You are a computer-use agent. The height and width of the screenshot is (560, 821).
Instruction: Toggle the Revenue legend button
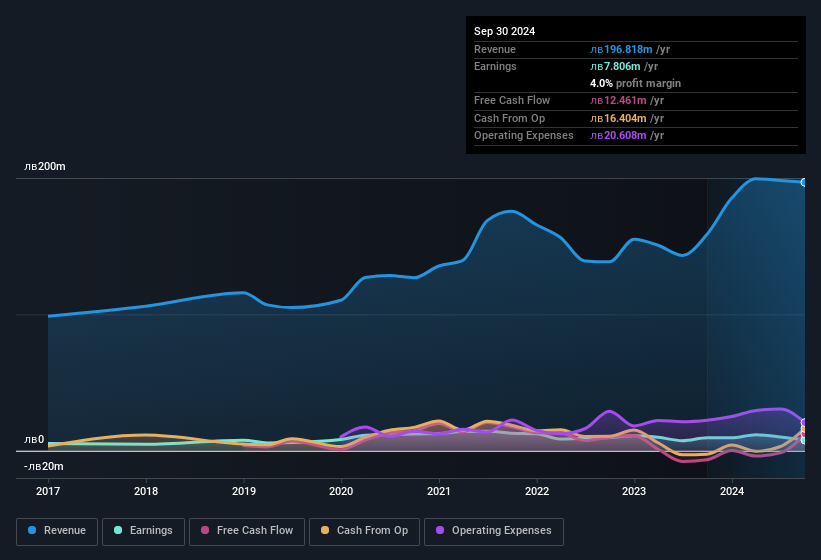pyautogui.click(x=57, y=531)
